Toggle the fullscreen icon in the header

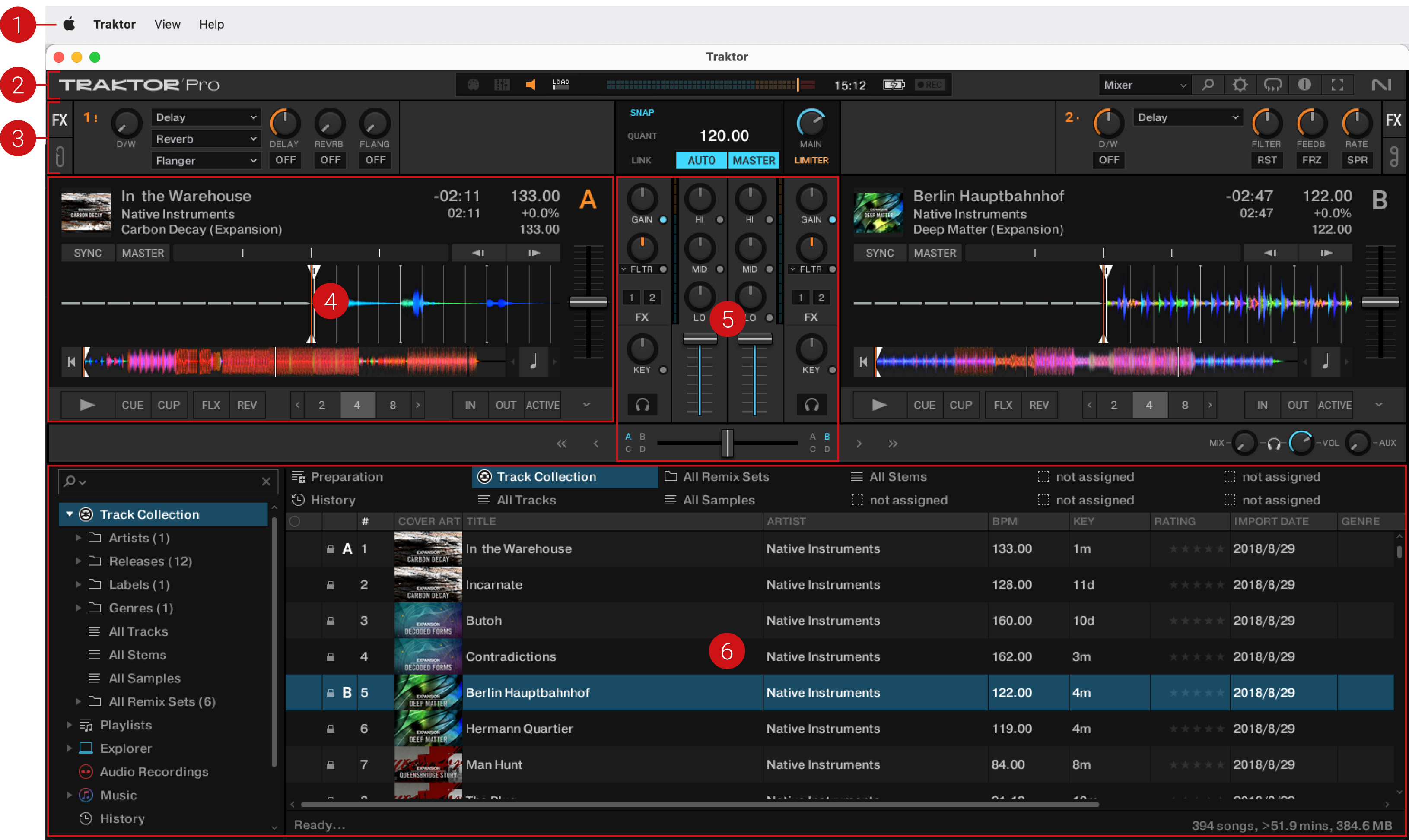tap(1337, 85)
